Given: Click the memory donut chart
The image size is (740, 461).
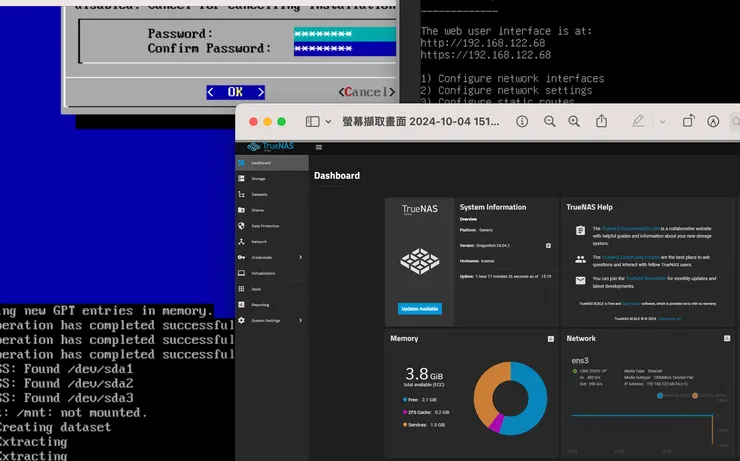Looking at the screenshot, I should pyautogui.click(x=510, y=398).
